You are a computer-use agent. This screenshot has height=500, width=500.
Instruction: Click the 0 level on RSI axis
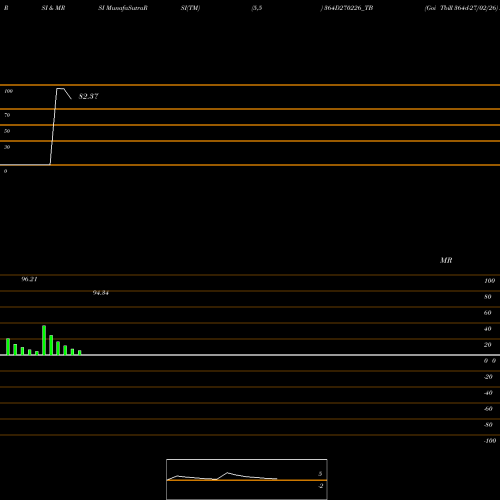coord(5,171)
